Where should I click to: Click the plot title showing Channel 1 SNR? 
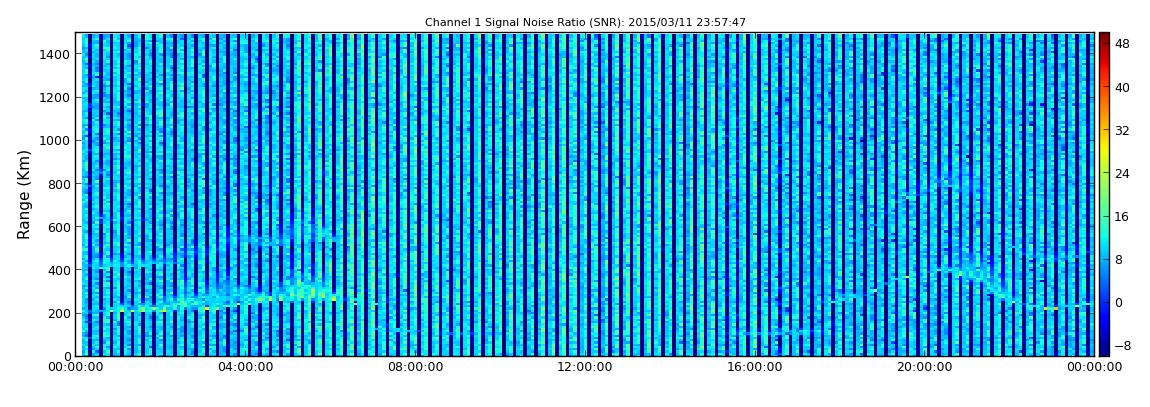click(x=585, y=23)
